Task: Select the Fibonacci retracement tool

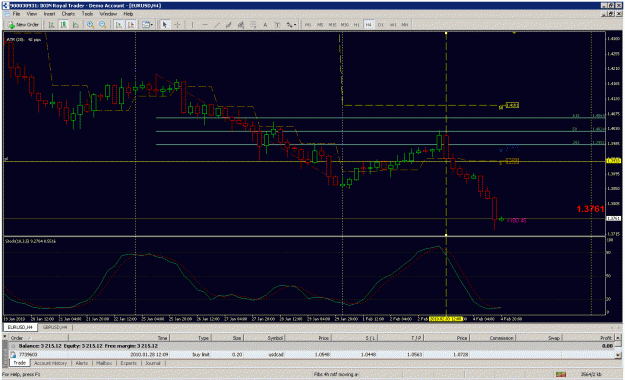Action: point(253,25)
